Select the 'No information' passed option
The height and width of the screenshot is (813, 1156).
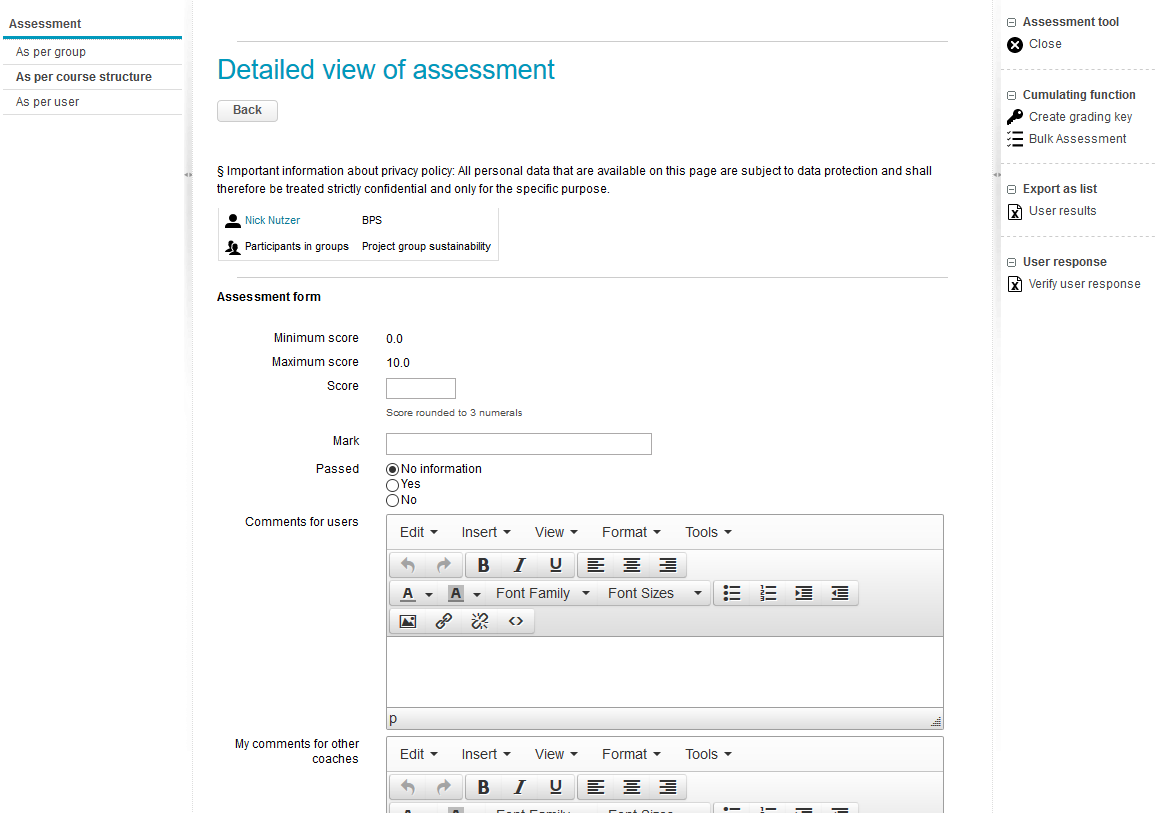point(393,469)
